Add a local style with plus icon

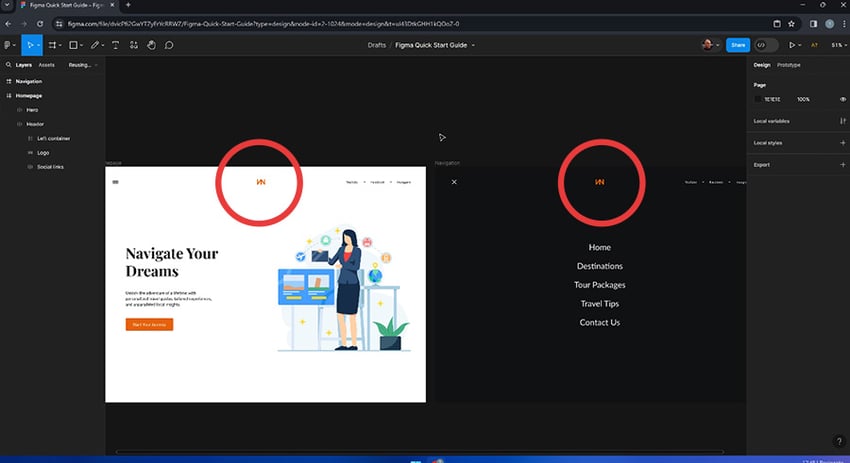(x=843, y=143)
